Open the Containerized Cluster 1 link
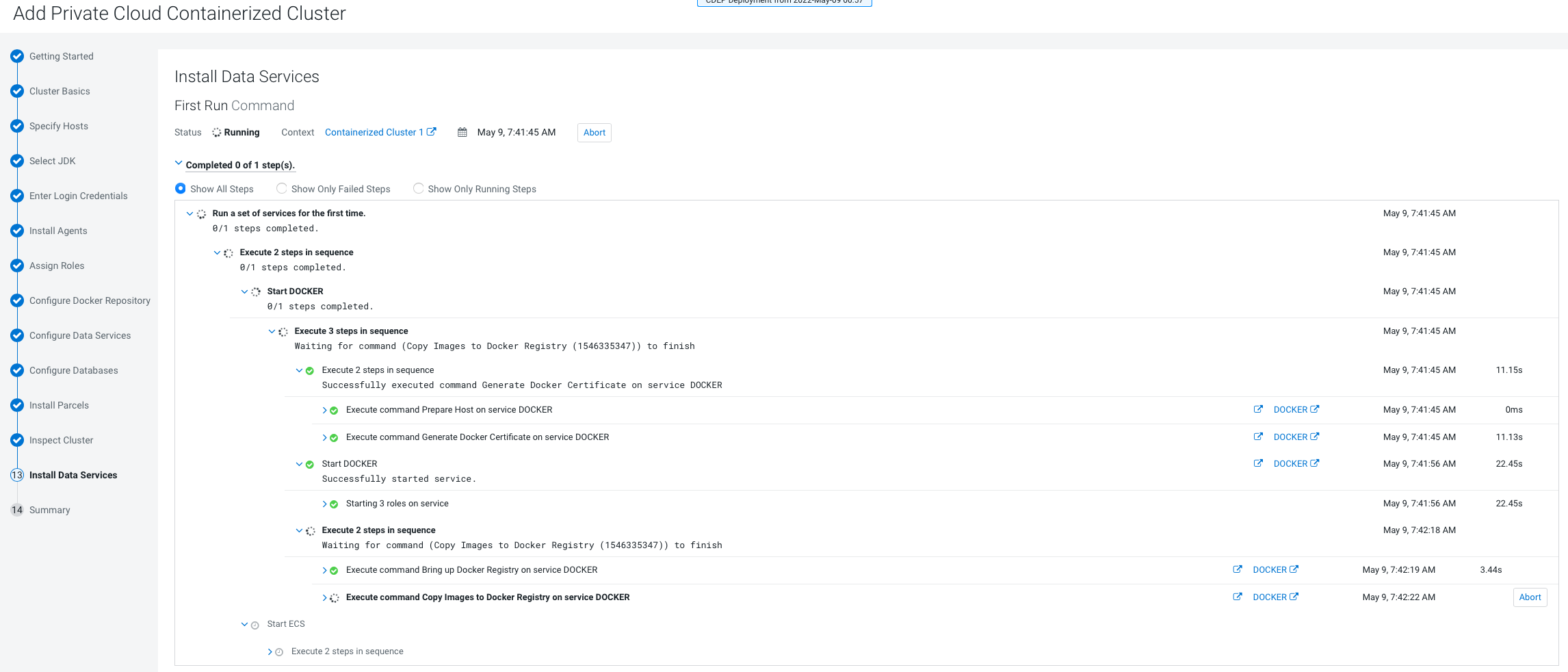The height and width of the screenshot is (672, 1568). click(x=374, y=132)
